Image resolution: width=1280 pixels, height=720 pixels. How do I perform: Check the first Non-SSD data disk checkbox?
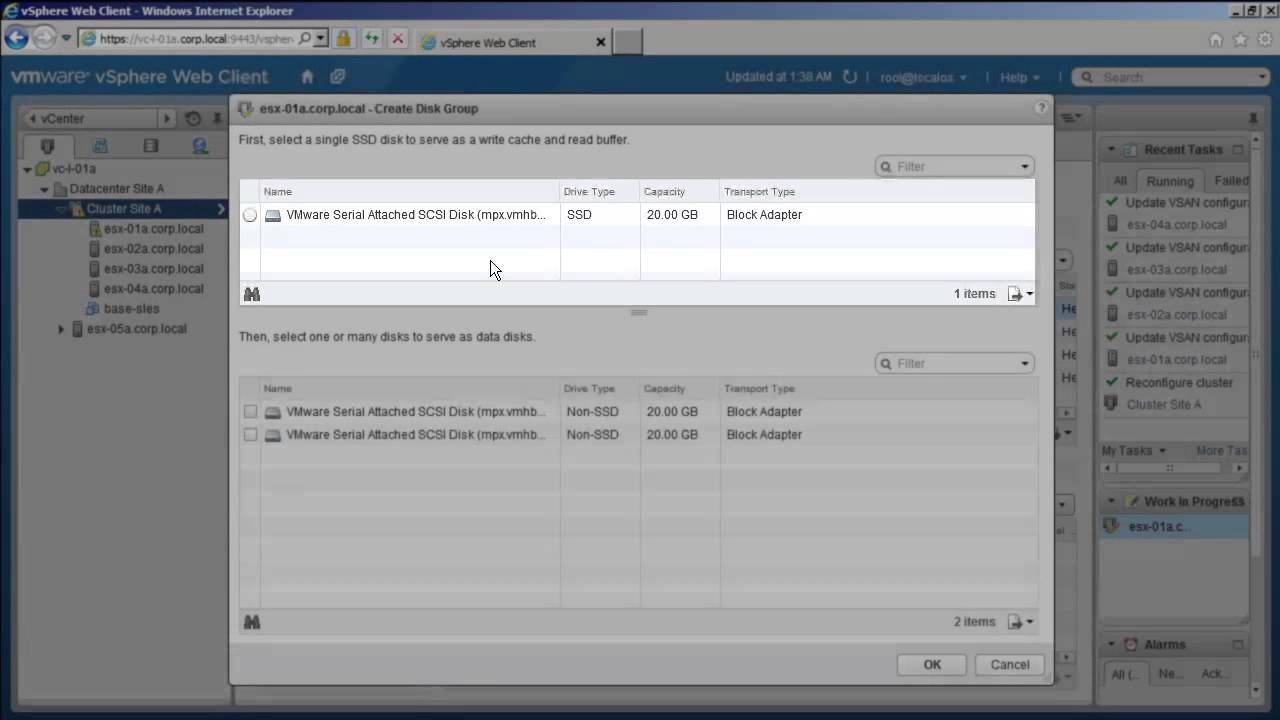coord(250,412)
